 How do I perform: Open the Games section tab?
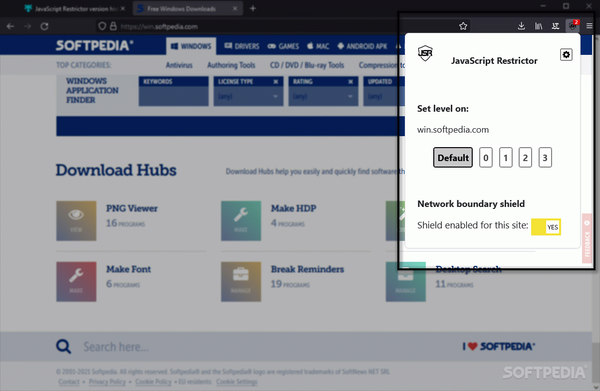[284, 46]
